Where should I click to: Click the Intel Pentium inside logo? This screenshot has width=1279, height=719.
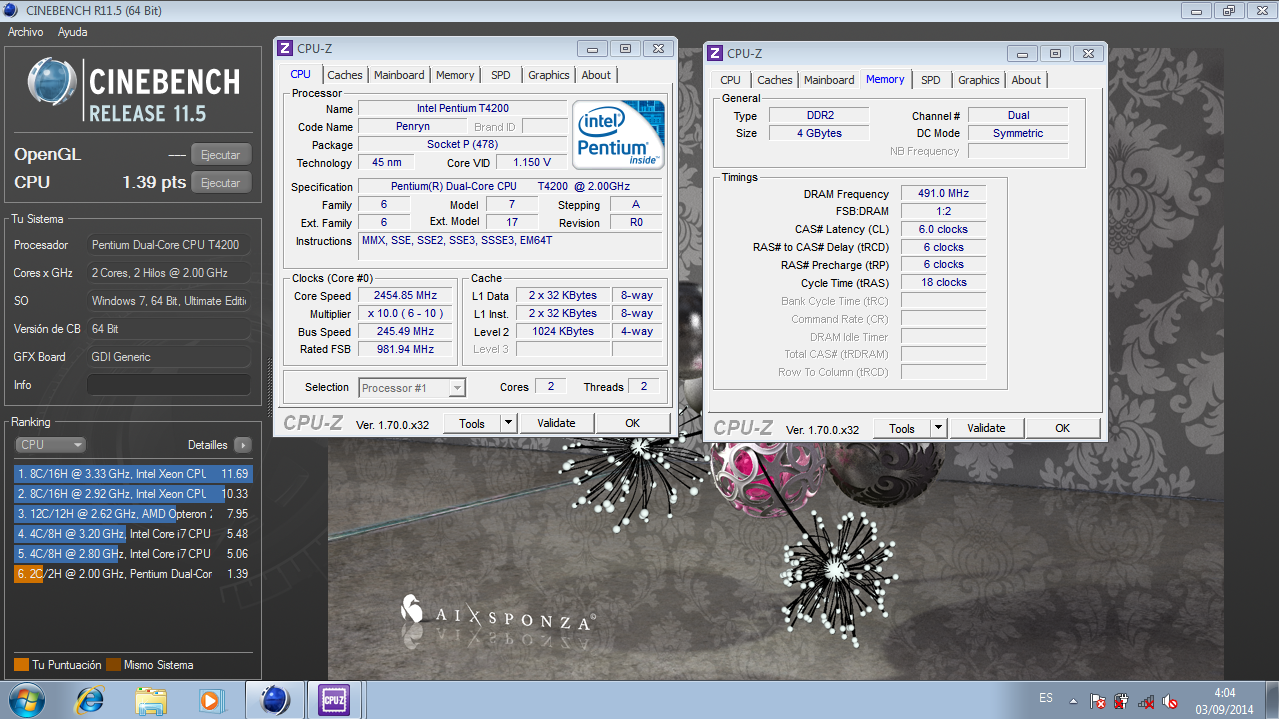(x=619, y=134)
